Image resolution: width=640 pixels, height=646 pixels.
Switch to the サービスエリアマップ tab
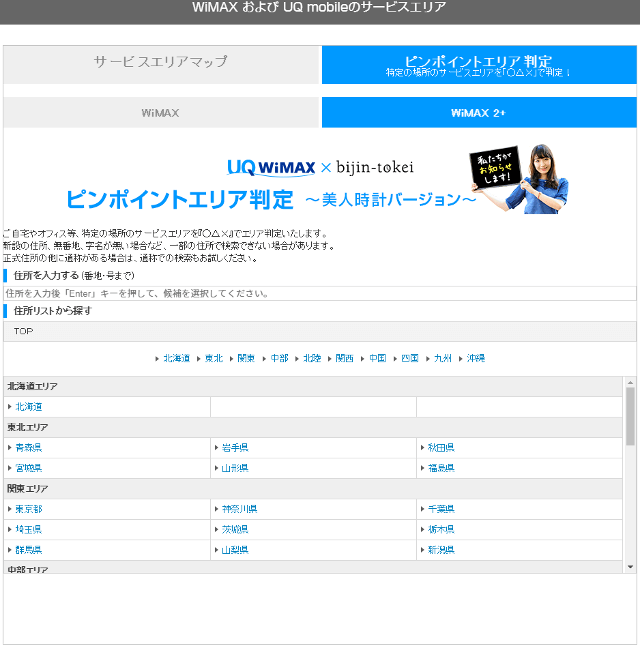click(162, 65)
